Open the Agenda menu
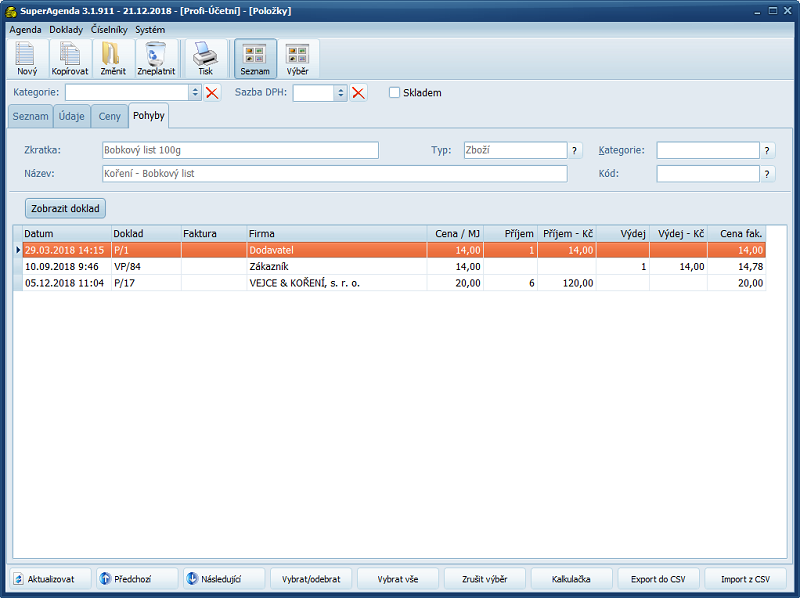Screen dimensions: 800x598 (x=26, y=30)
